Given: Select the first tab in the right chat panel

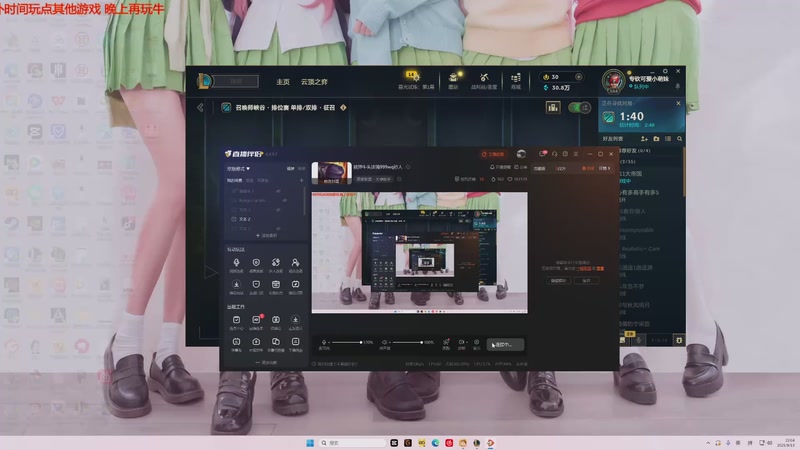Looking at the screenshot, I should (540, 168).
